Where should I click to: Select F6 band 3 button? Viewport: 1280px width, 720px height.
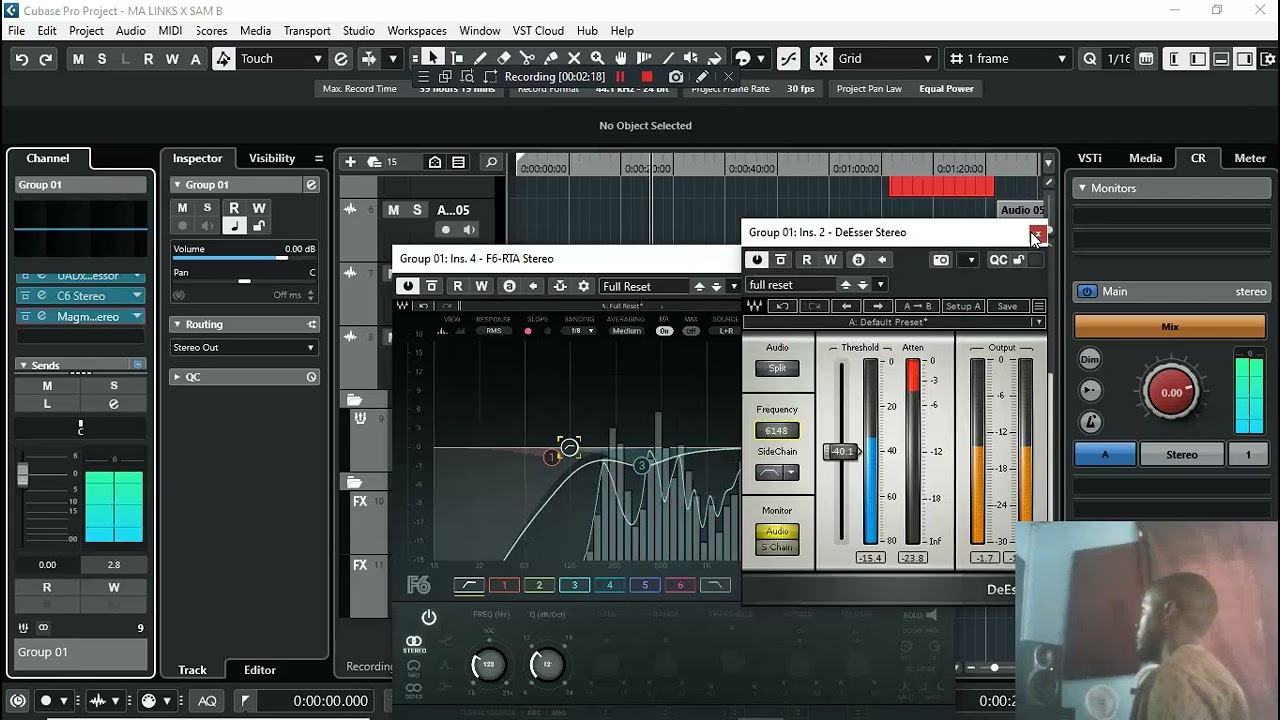pyautogui.click(x=574, y=585)
